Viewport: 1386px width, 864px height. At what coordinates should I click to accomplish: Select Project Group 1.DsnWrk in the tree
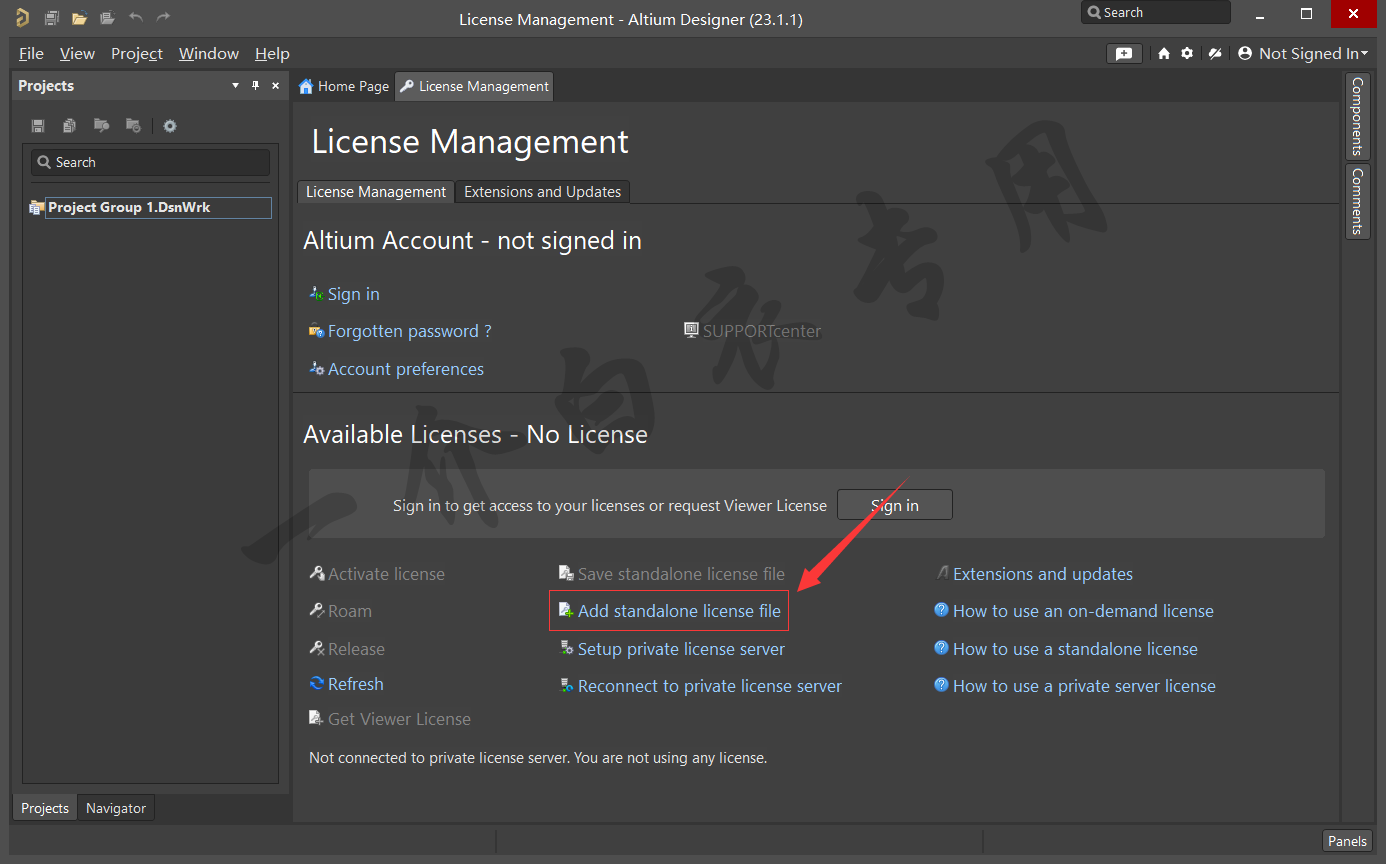[x=129, y=208]
